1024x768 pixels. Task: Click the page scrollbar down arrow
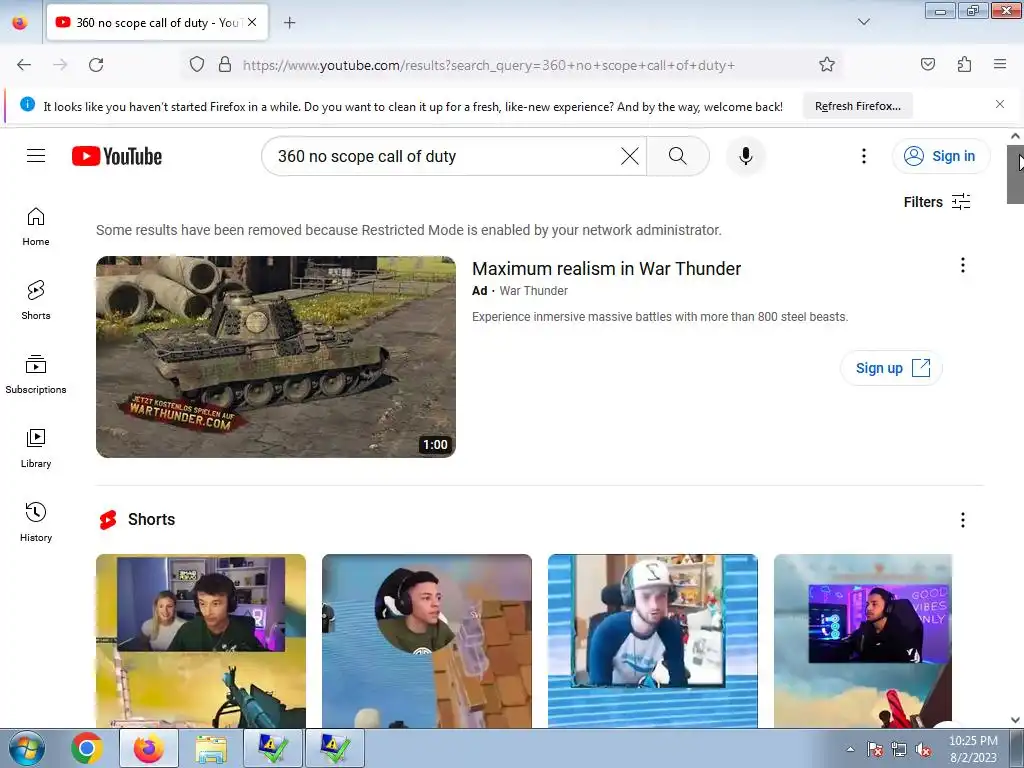[1015, 720]
